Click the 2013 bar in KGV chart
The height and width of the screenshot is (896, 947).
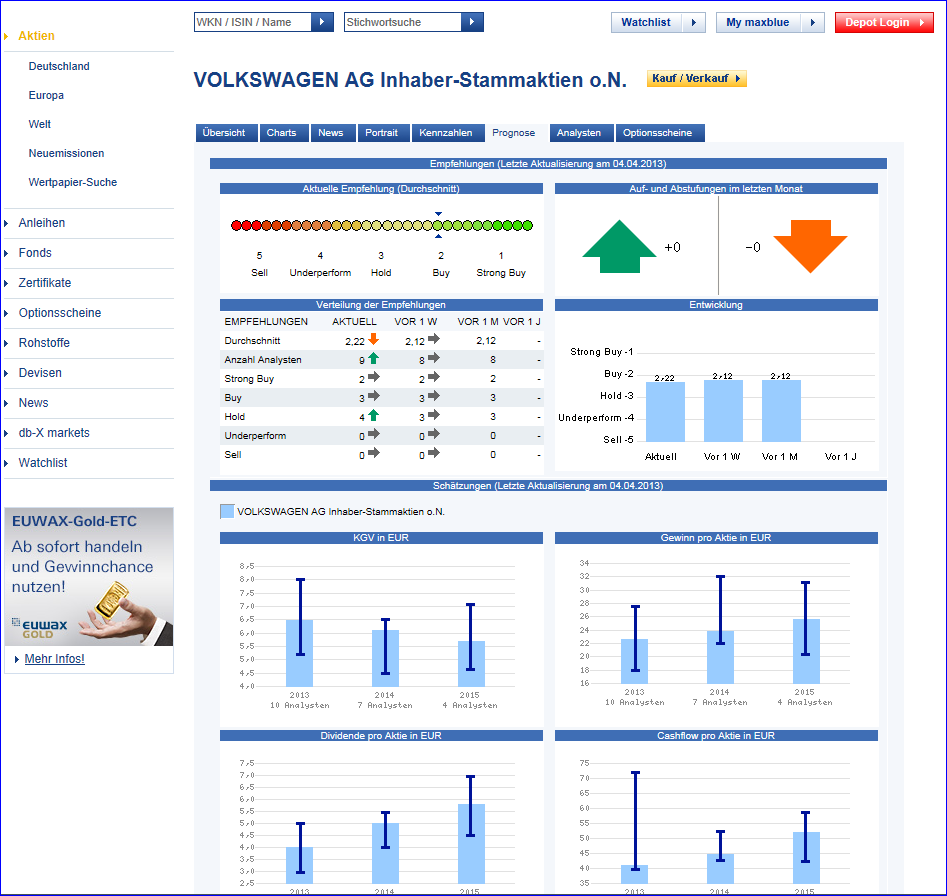click(x=300, y=653)
